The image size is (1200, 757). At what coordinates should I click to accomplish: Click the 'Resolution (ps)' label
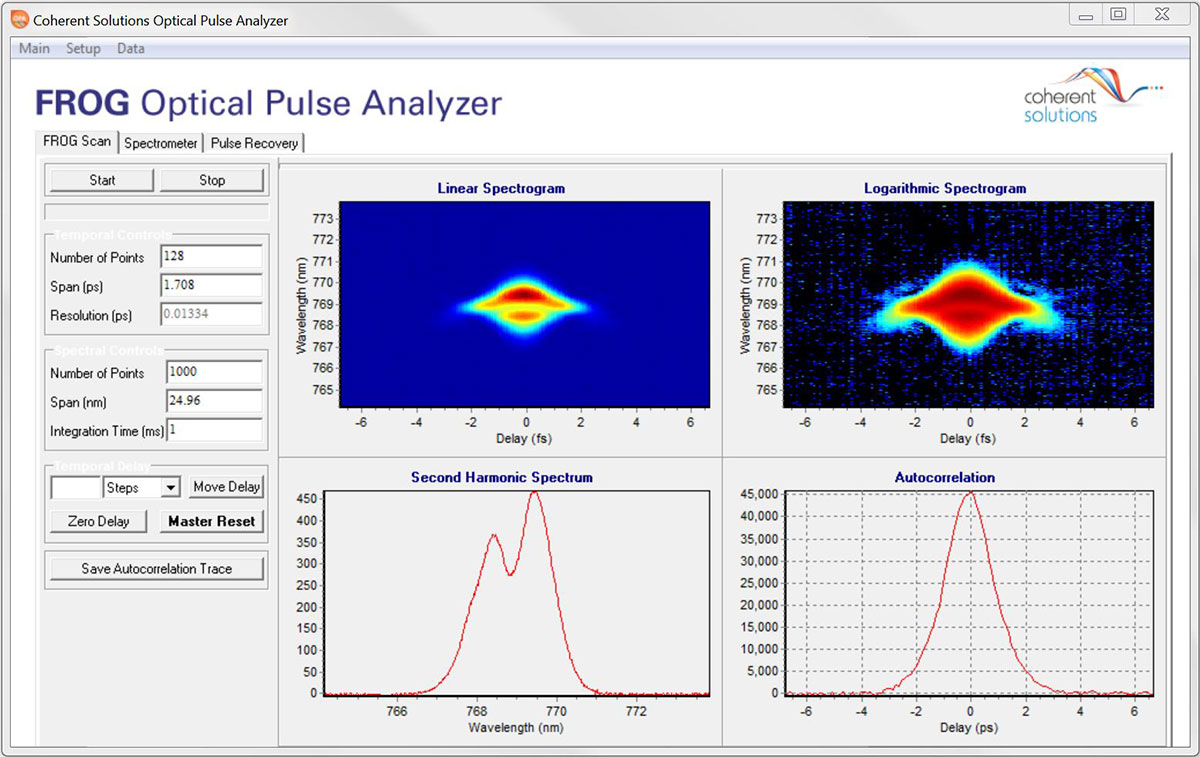coord(91,315)
